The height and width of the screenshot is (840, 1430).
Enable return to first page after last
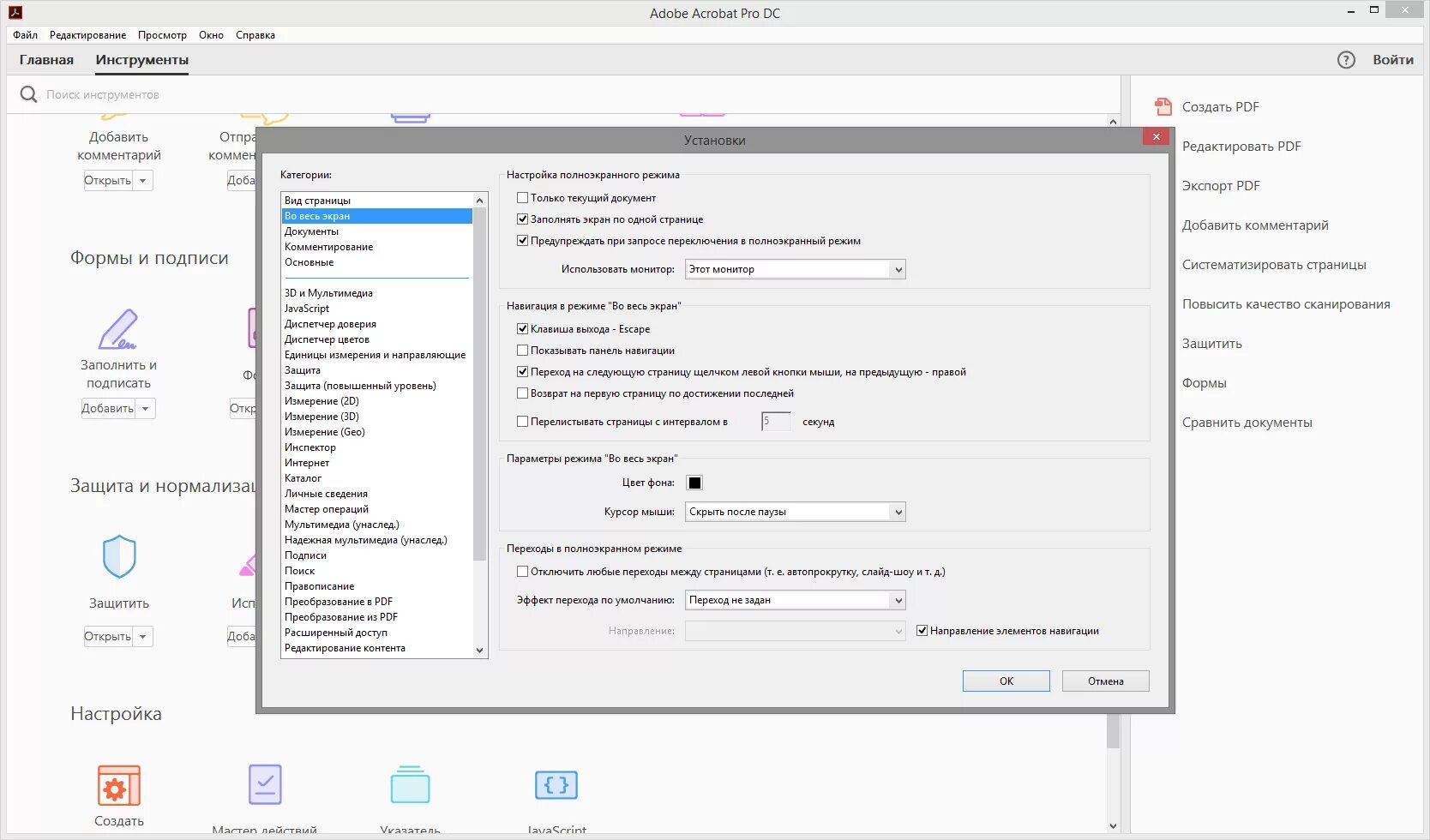pyautogui.click(x=522, y=393)
